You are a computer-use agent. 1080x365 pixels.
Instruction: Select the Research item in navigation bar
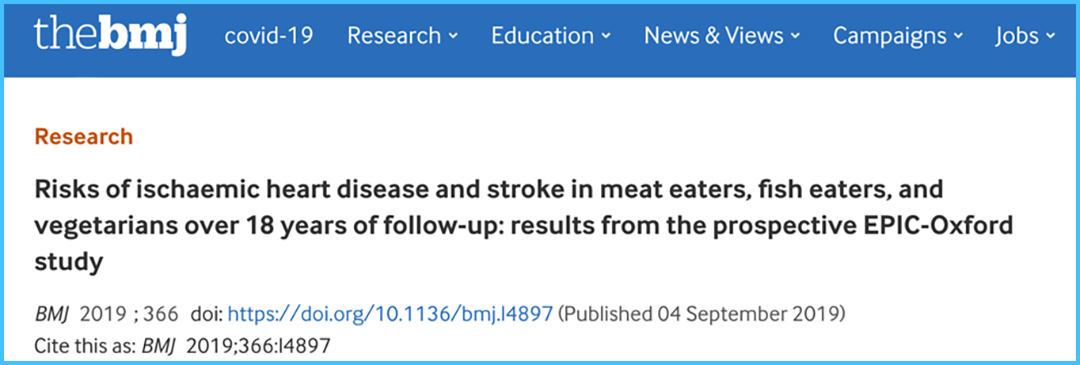[x=394, y=36]
